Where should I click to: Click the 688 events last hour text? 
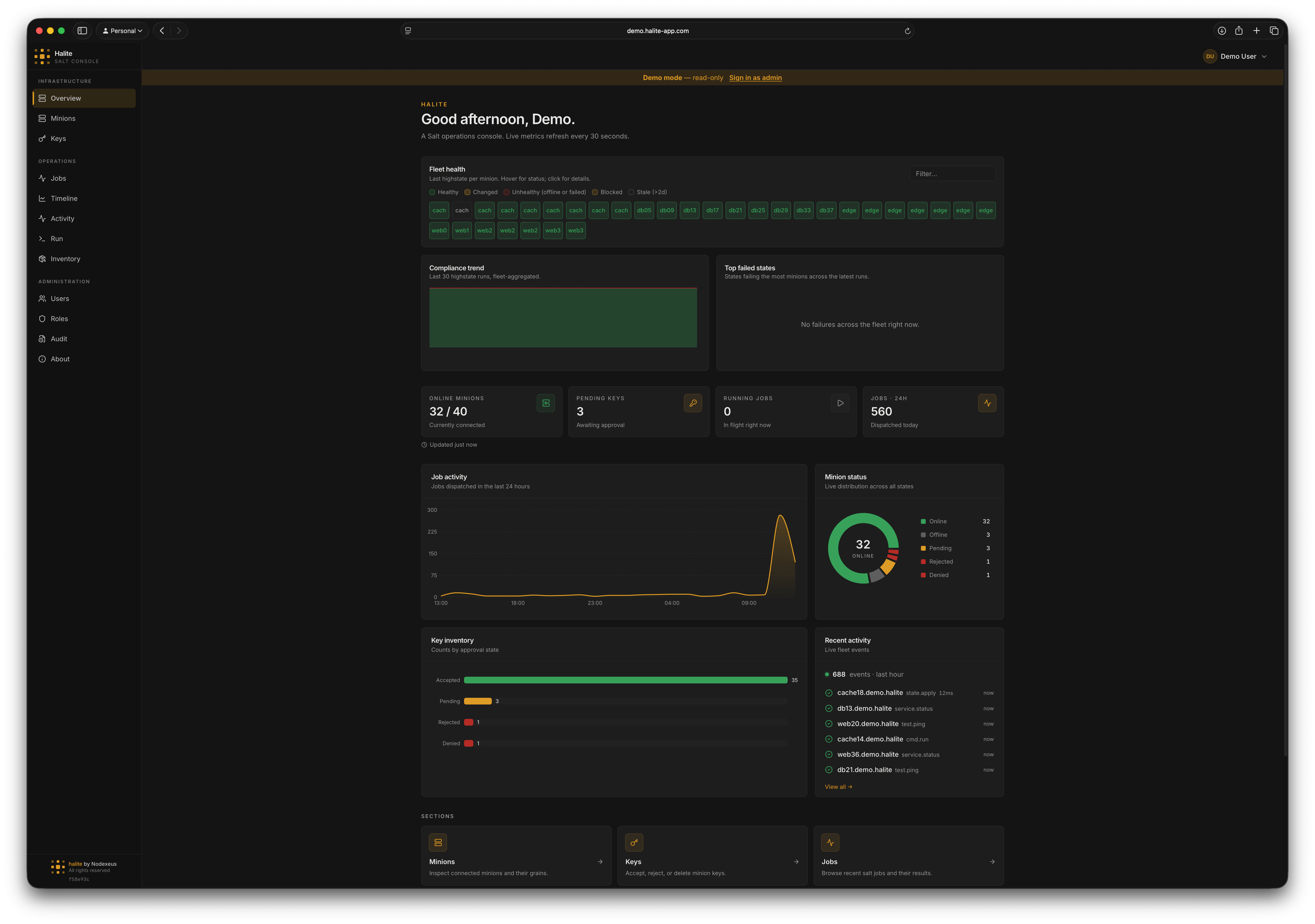tap(867, 674)
